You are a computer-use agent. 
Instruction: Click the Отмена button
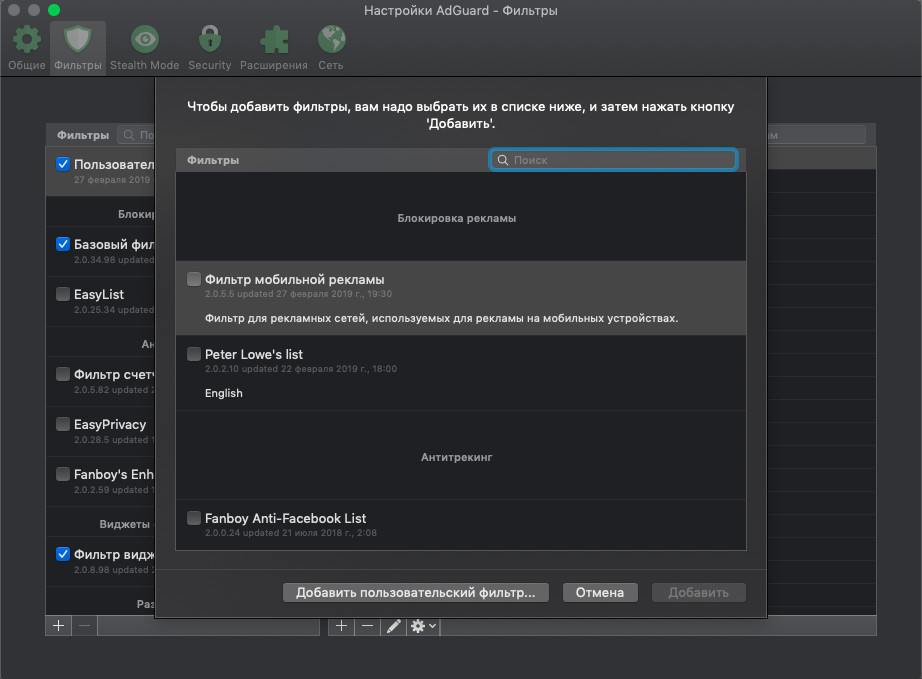point(600,592)
